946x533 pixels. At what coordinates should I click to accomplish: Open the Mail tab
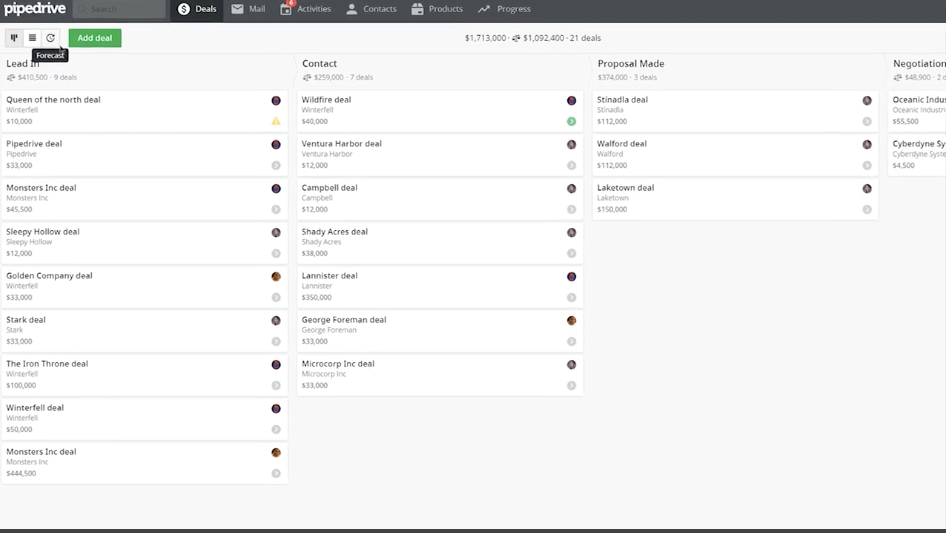(248, 9)
